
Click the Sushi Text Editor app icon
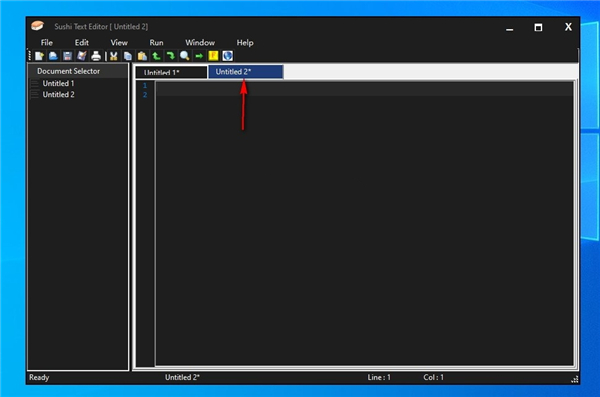tap(38, 26)
